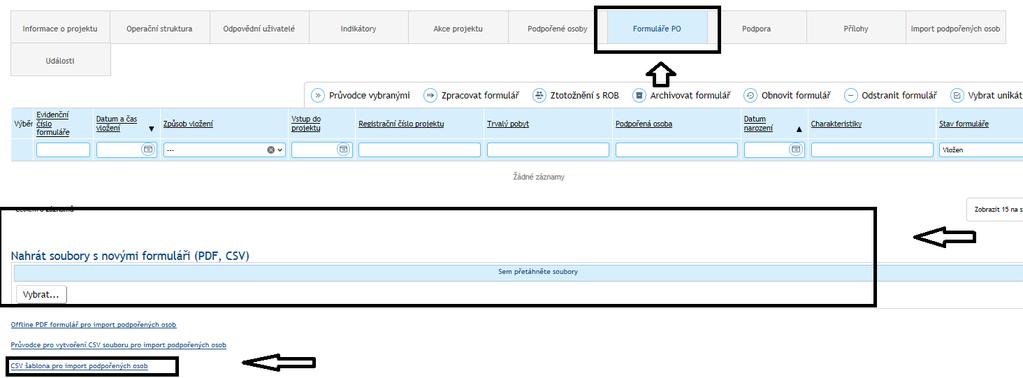Focus the Registrační číslo projektu filter field
Screen dimensions: 1023x378
tap(420, 150)
